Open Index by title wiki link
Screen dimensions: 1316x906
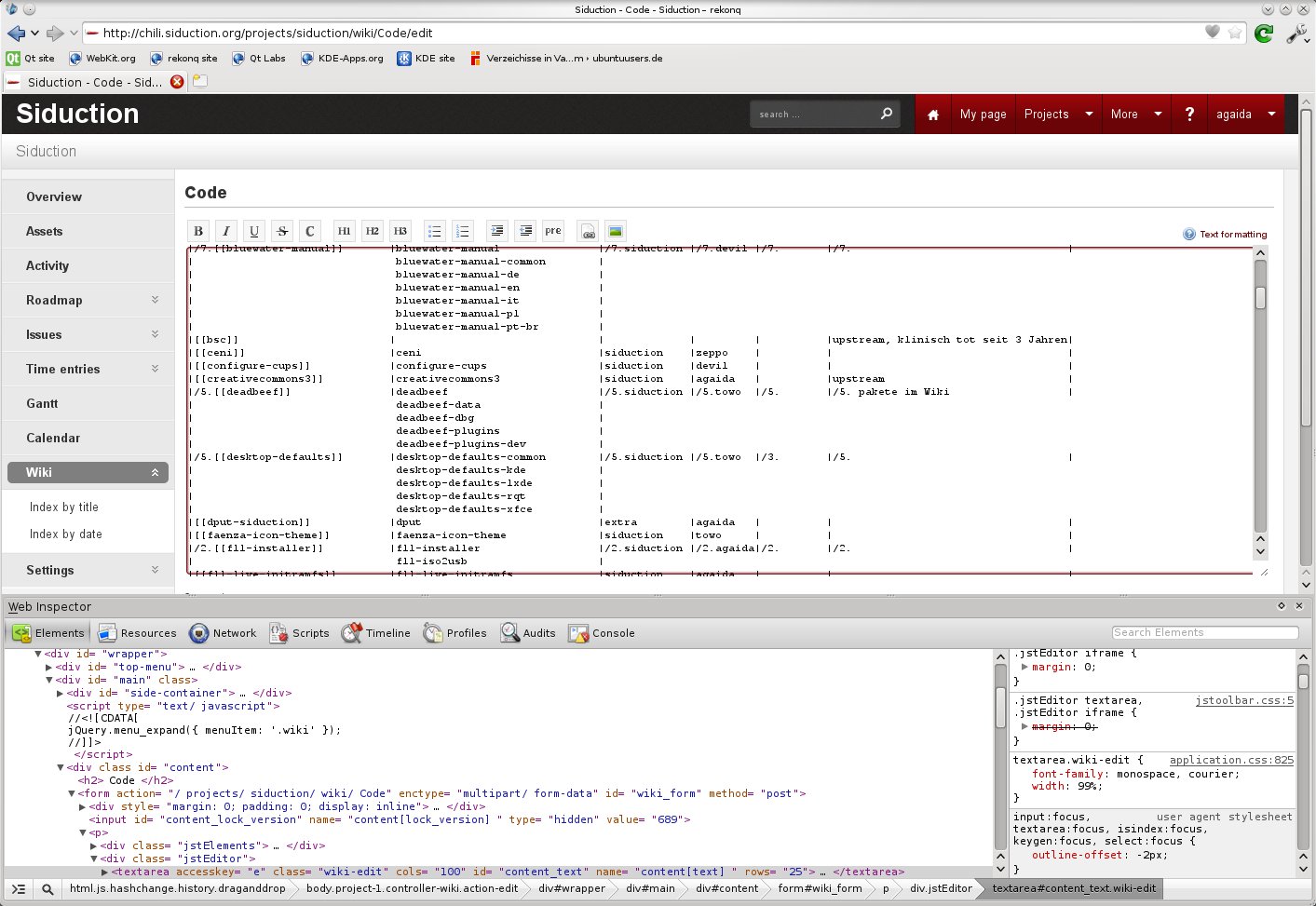click(x=63, y=507)
